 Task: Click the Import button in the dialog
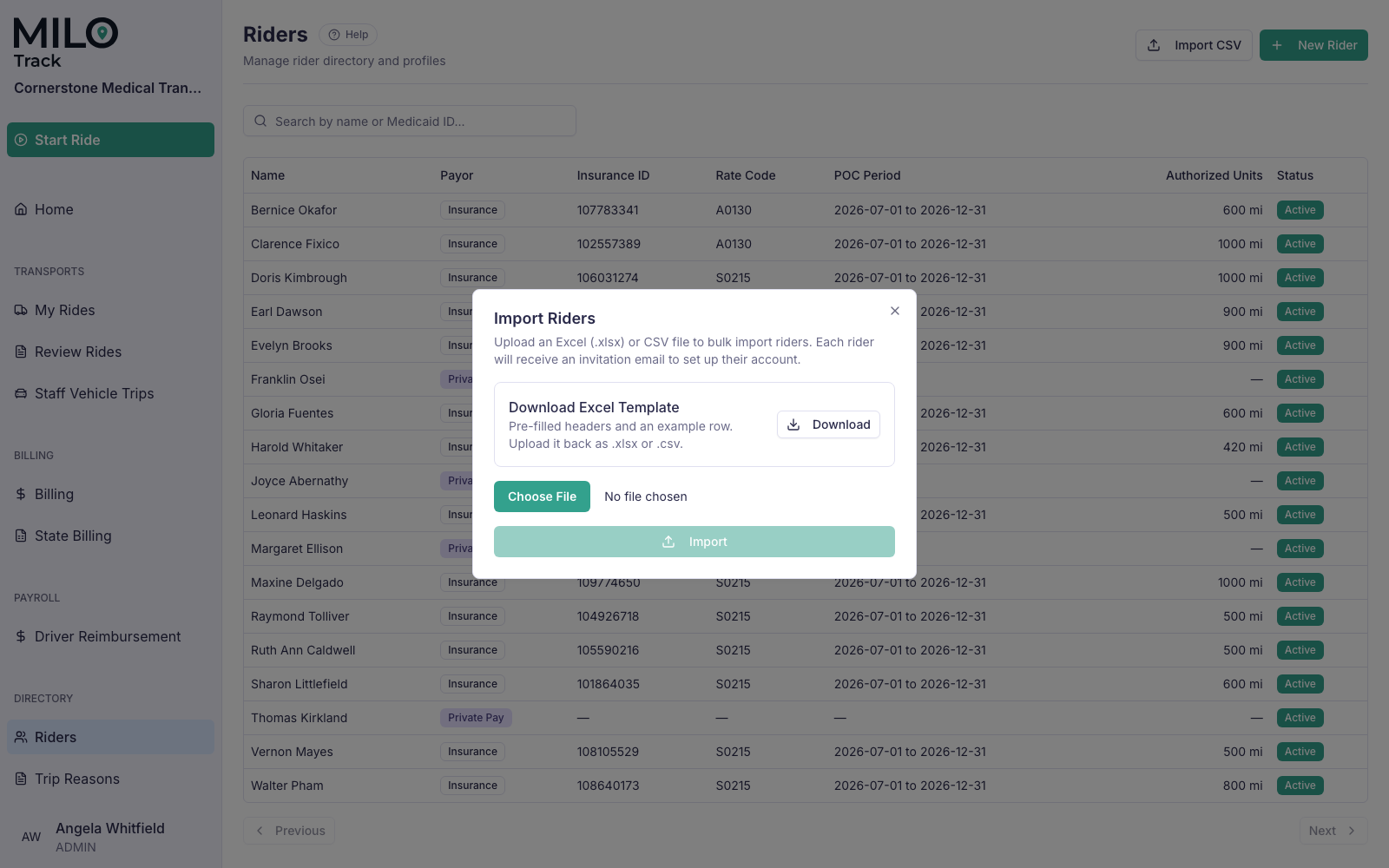click(694, 542)
